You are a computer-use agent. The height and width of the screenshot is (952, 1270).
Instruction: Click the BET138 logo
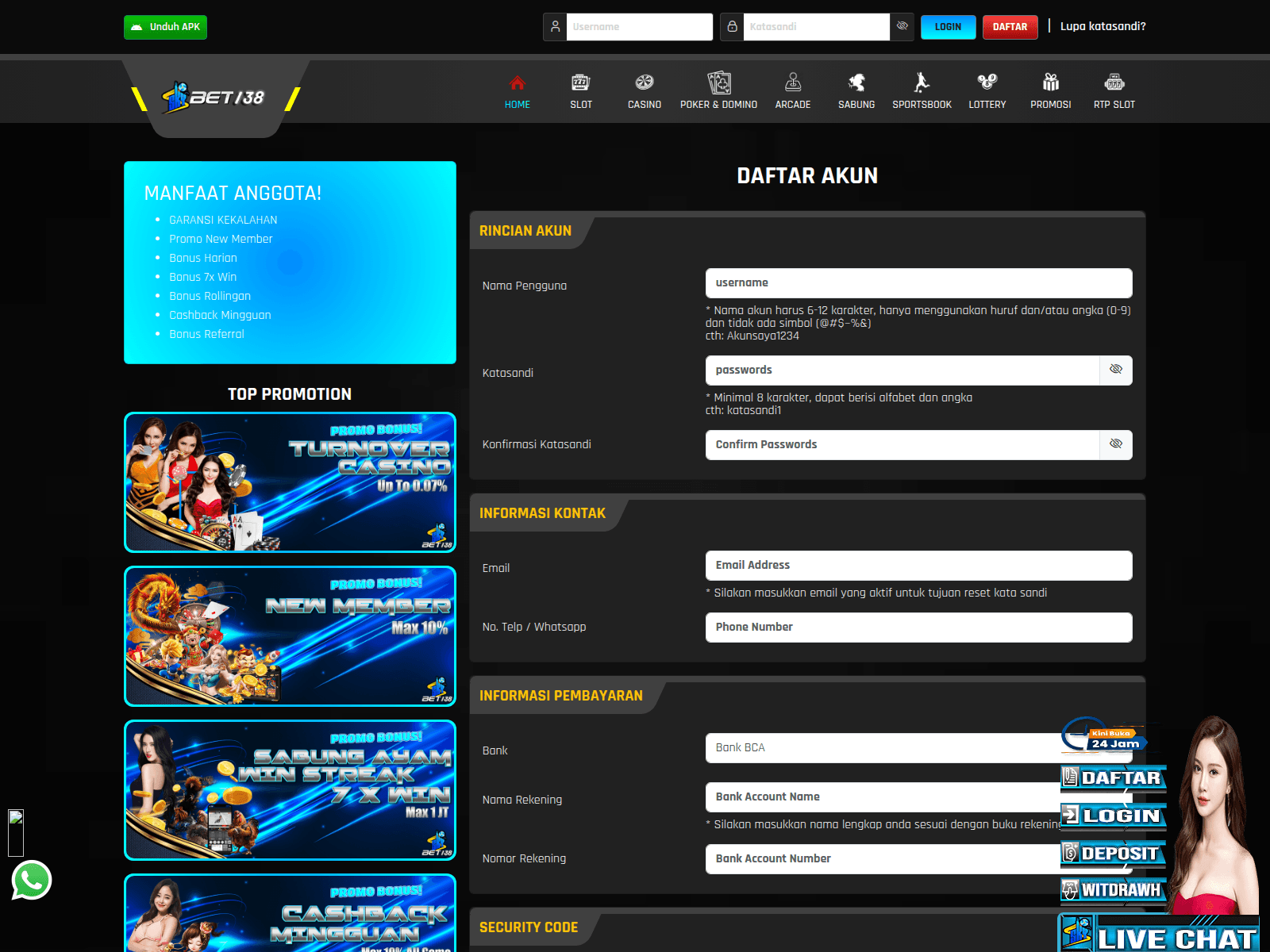(214, 98)
